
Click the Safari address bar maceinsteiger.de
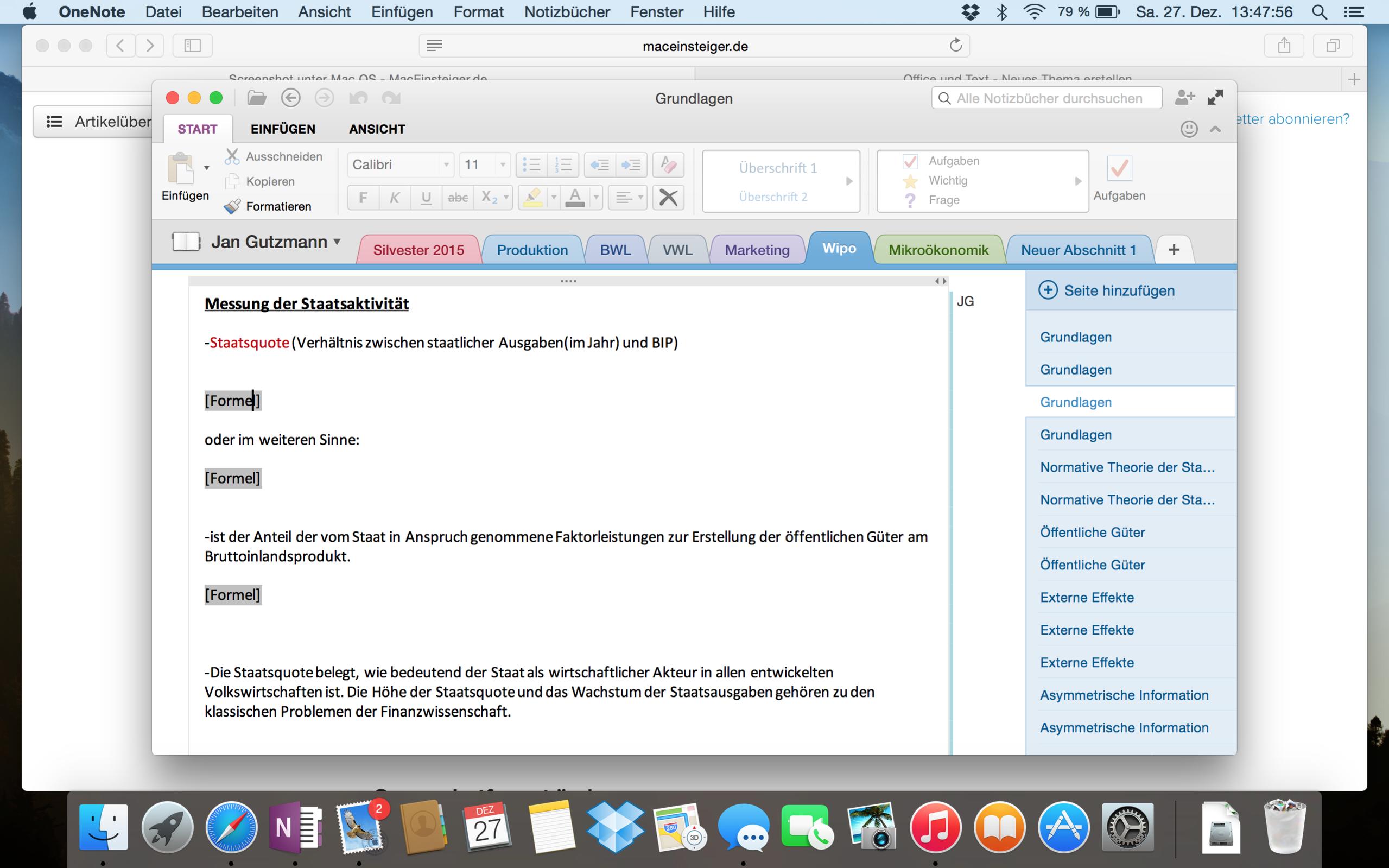tap(695, 46)
